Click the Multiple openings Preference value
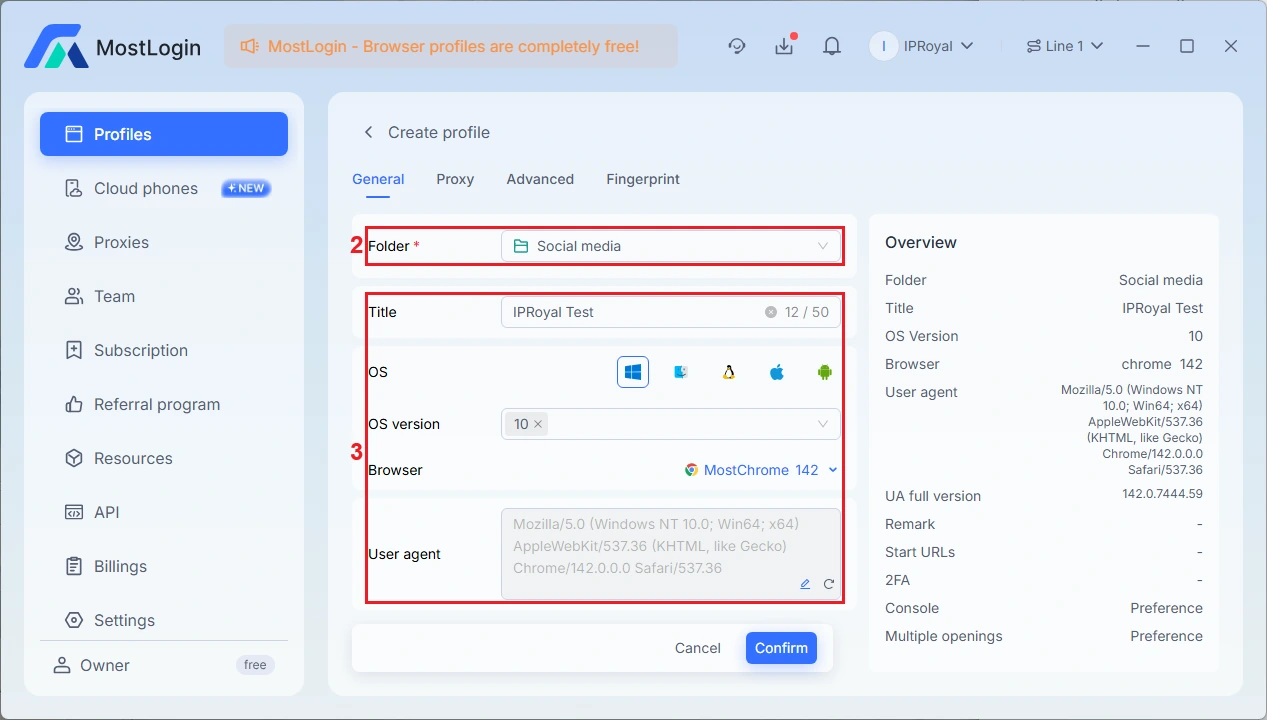The width and height of the screenshot is (1267, 720). [1166, 636]
